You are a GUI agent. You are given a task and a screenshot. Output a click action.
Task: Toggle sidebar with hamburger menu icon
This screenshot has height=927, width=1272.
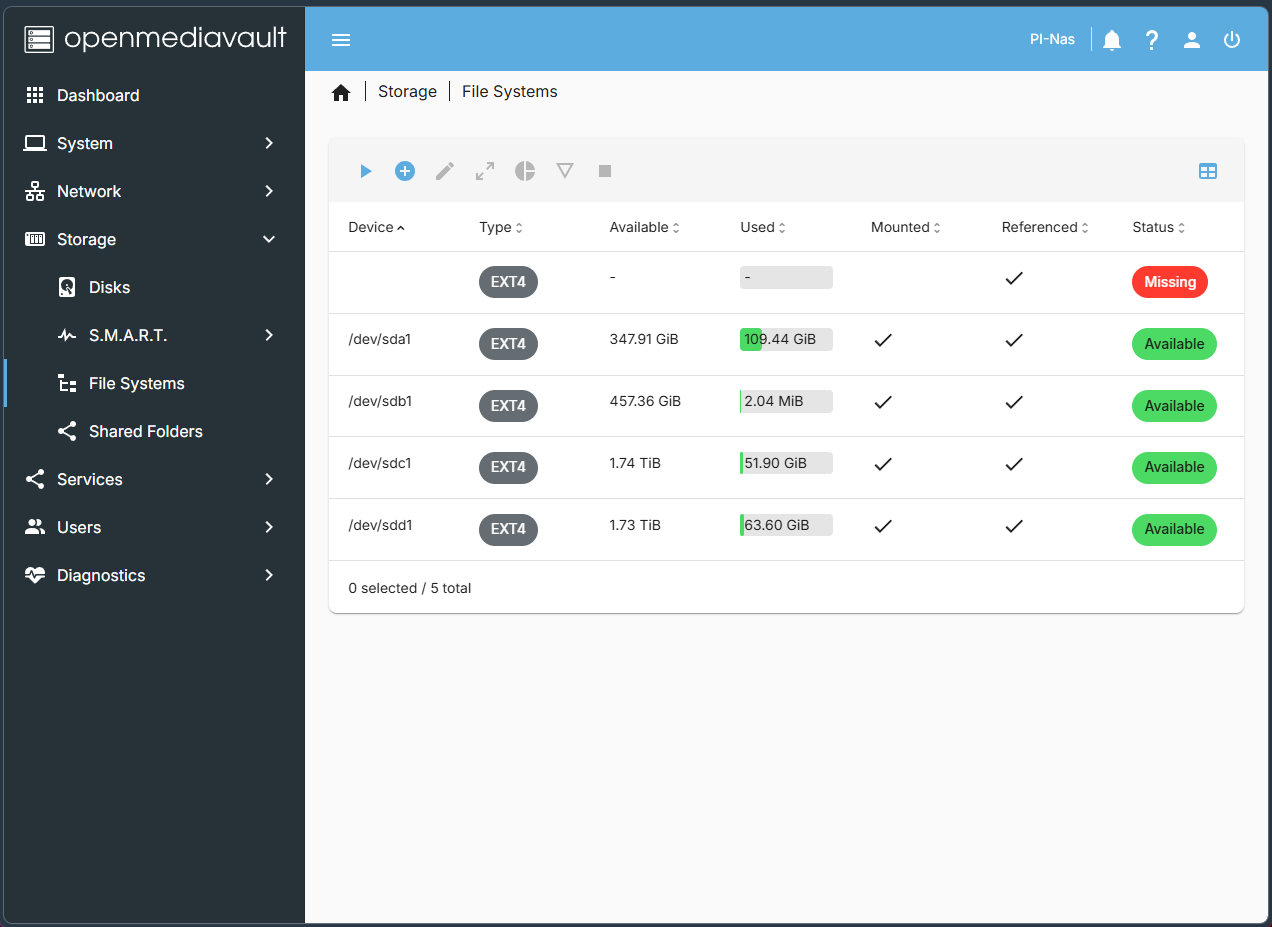(x=341, y=40)
